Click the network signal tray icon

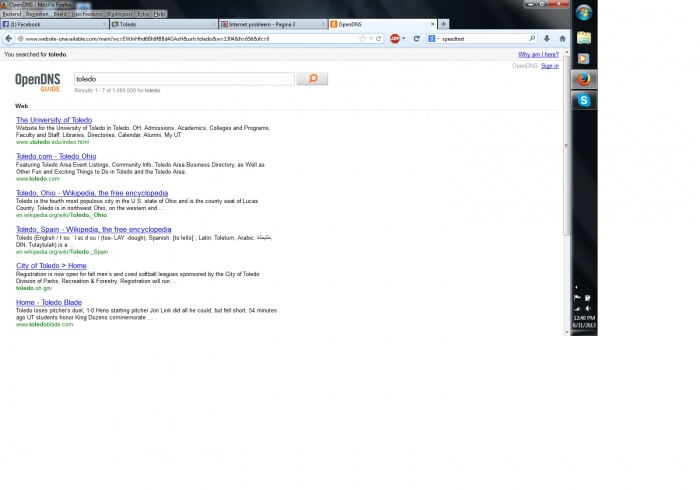point(577,308)
